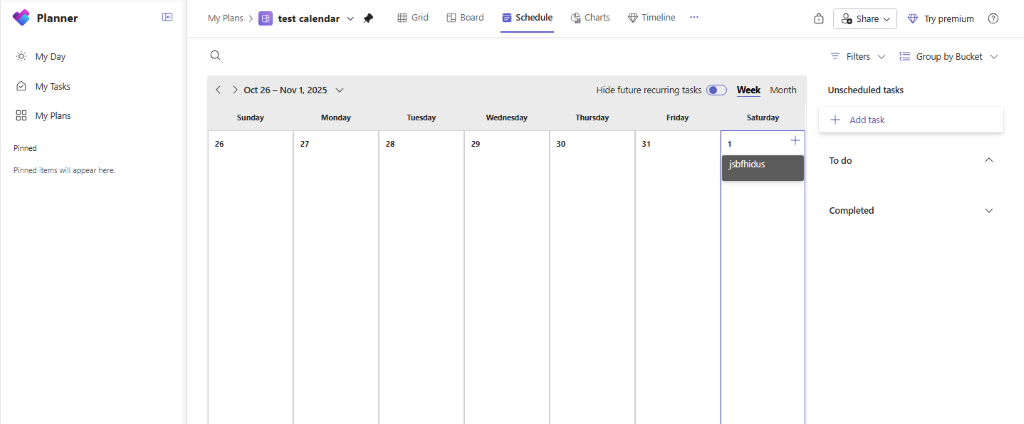
Task: Click the plan lock privacy icon
Action: (818, 18)
